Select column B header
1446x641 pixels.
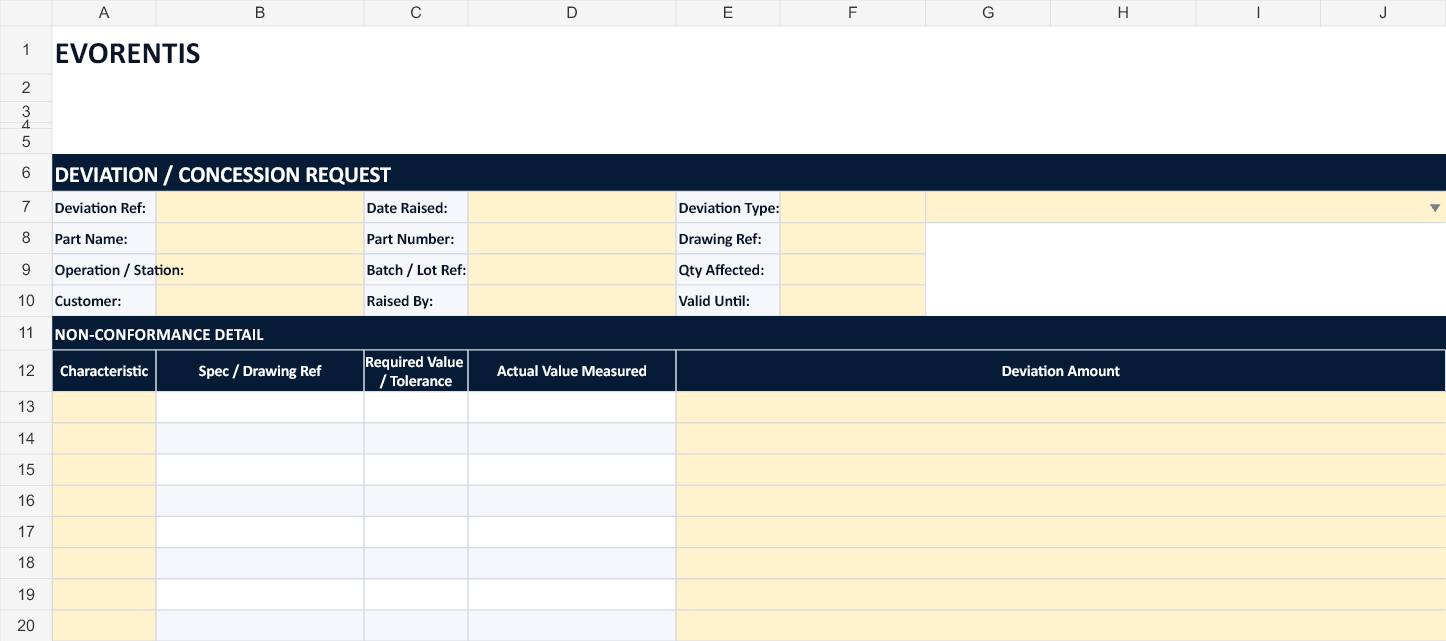260,13
